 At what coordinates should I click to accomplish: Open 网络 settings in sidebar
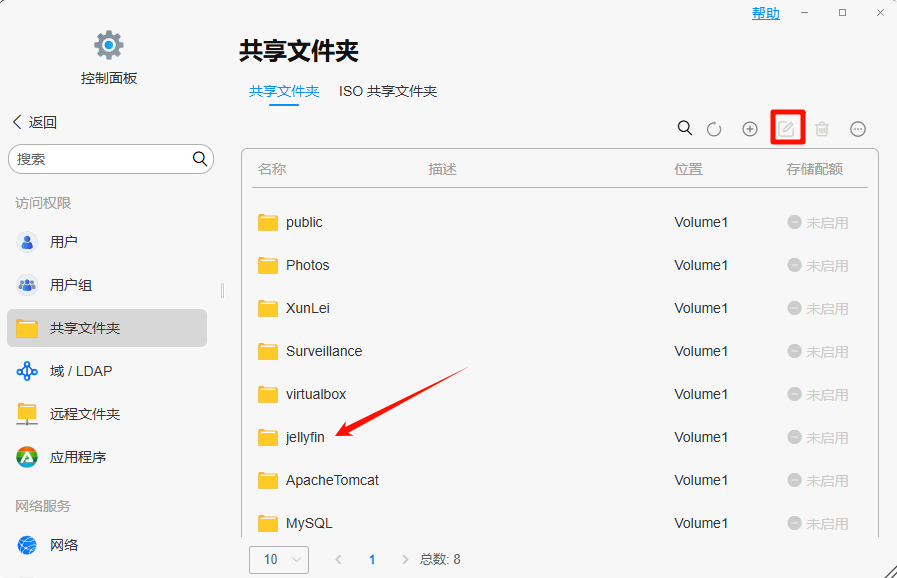(x=107, y=545)
